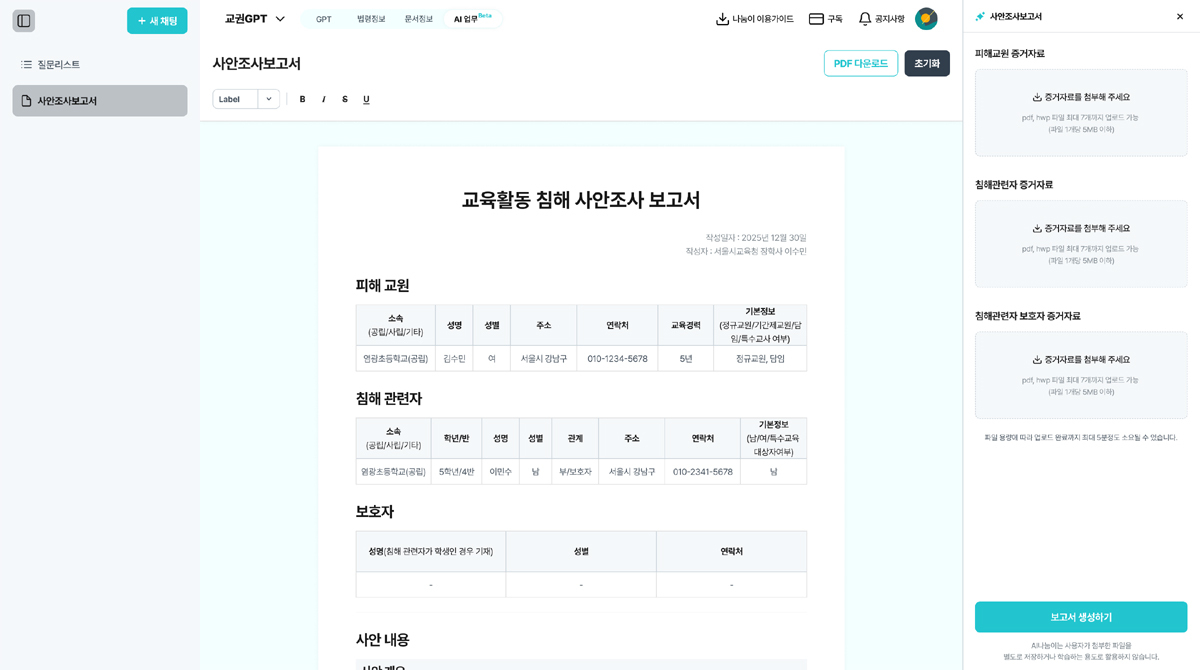
Task: Collapse the left sidebar panel
Action: (23, 20)
